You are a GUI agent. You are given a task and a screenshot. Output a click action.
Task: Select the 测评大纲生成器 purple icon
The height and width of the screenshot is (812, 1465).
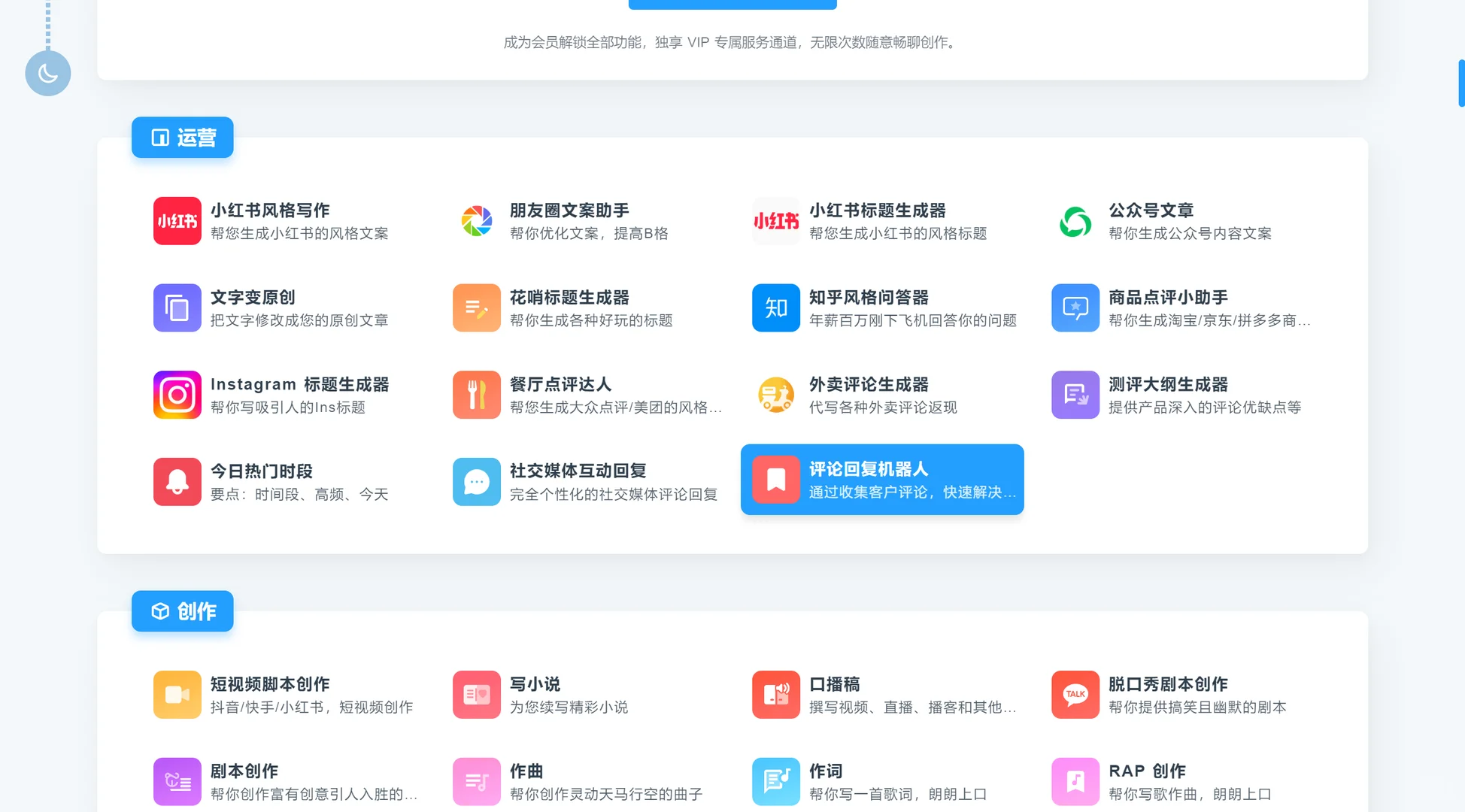coord(1075,395)
